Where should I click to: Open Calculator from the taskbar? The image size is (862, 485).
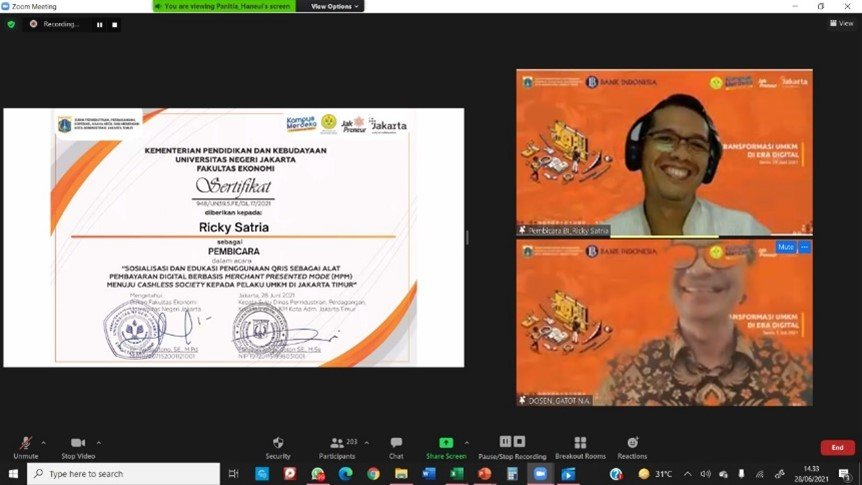(x=512, y=473)
